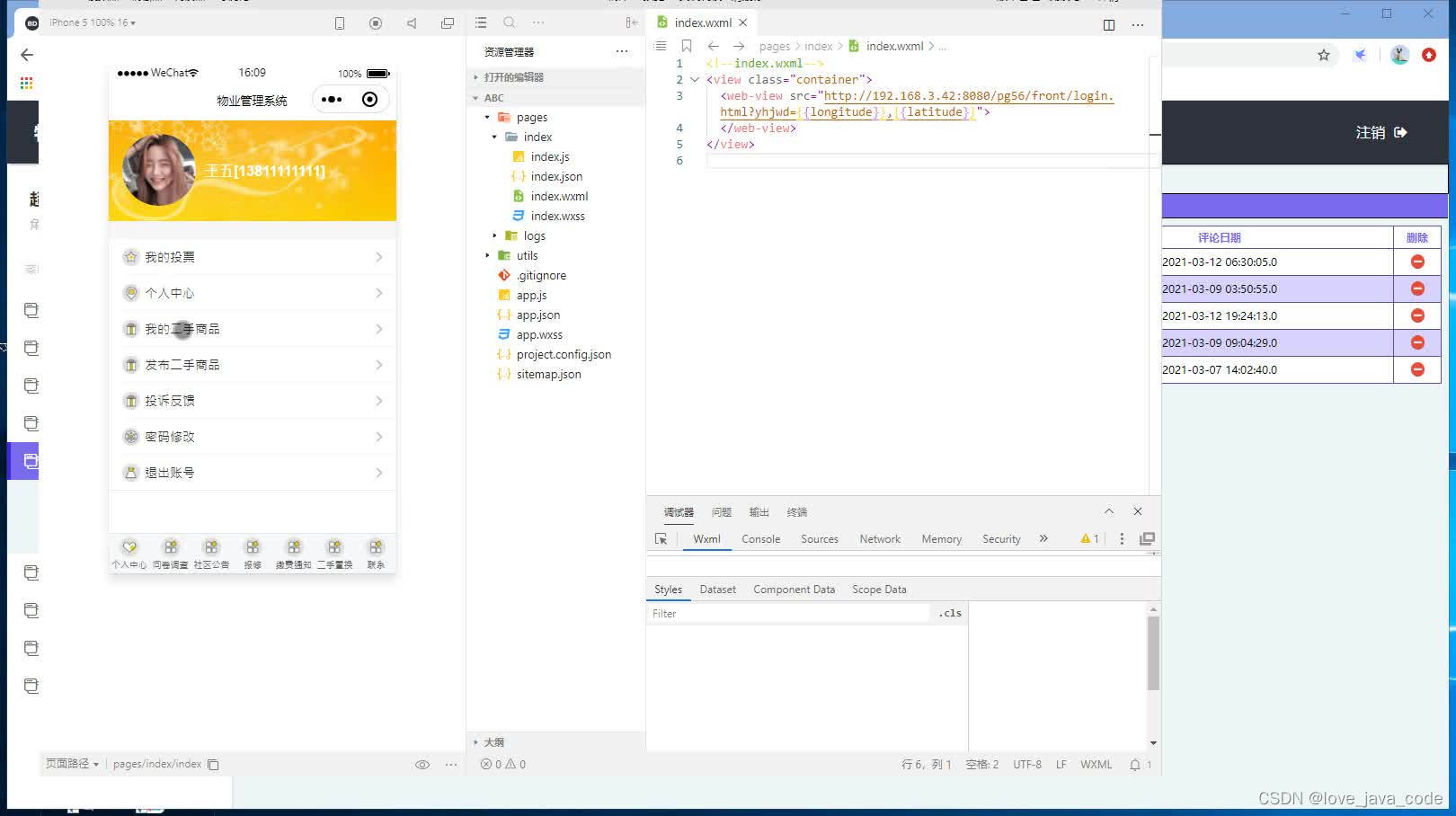Click the notification bell in status bar

(1135, 765)
